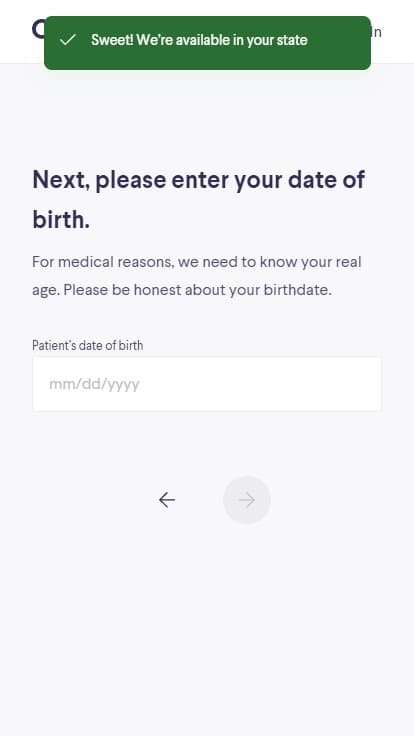Image resolution: width=414 pixels, height=736 pixels.
Task: Click the empty right side of the date input
Action: click(282, 384)
